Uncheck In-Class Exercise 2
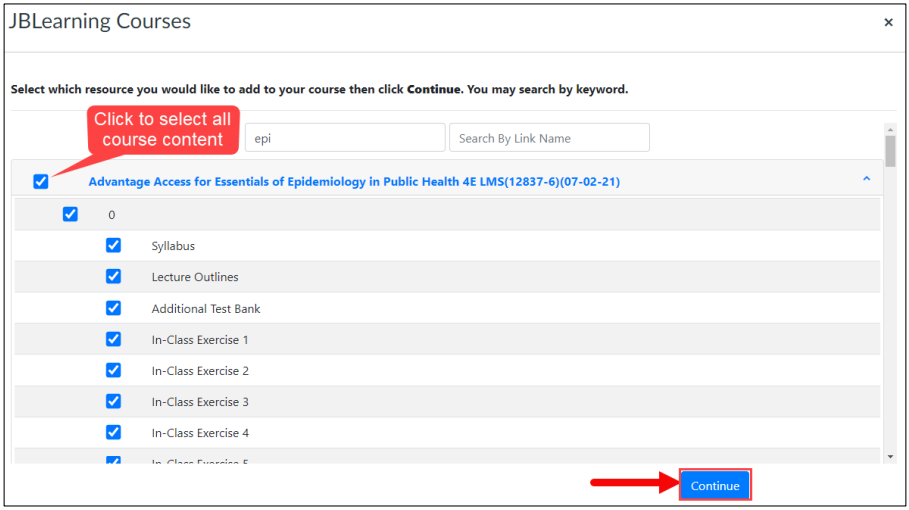This screenshot has height=510, width=909. click(x=113, y=370)
